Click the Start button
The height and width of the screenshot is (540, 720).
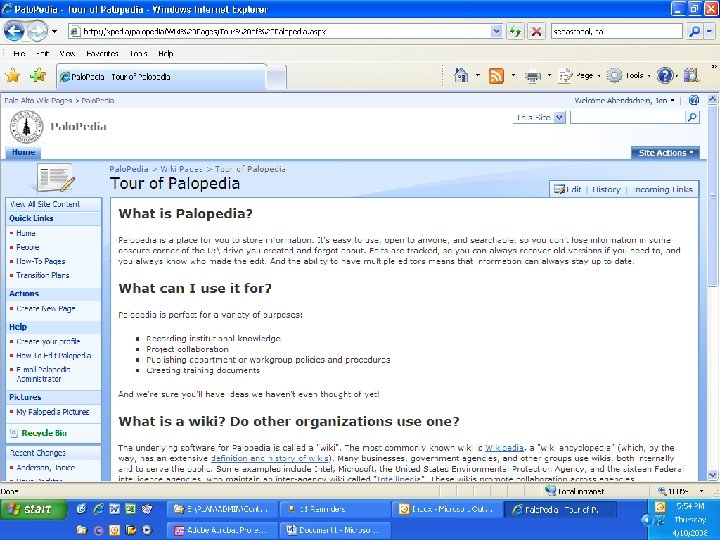pyautogui.click(x=33, y=509)
